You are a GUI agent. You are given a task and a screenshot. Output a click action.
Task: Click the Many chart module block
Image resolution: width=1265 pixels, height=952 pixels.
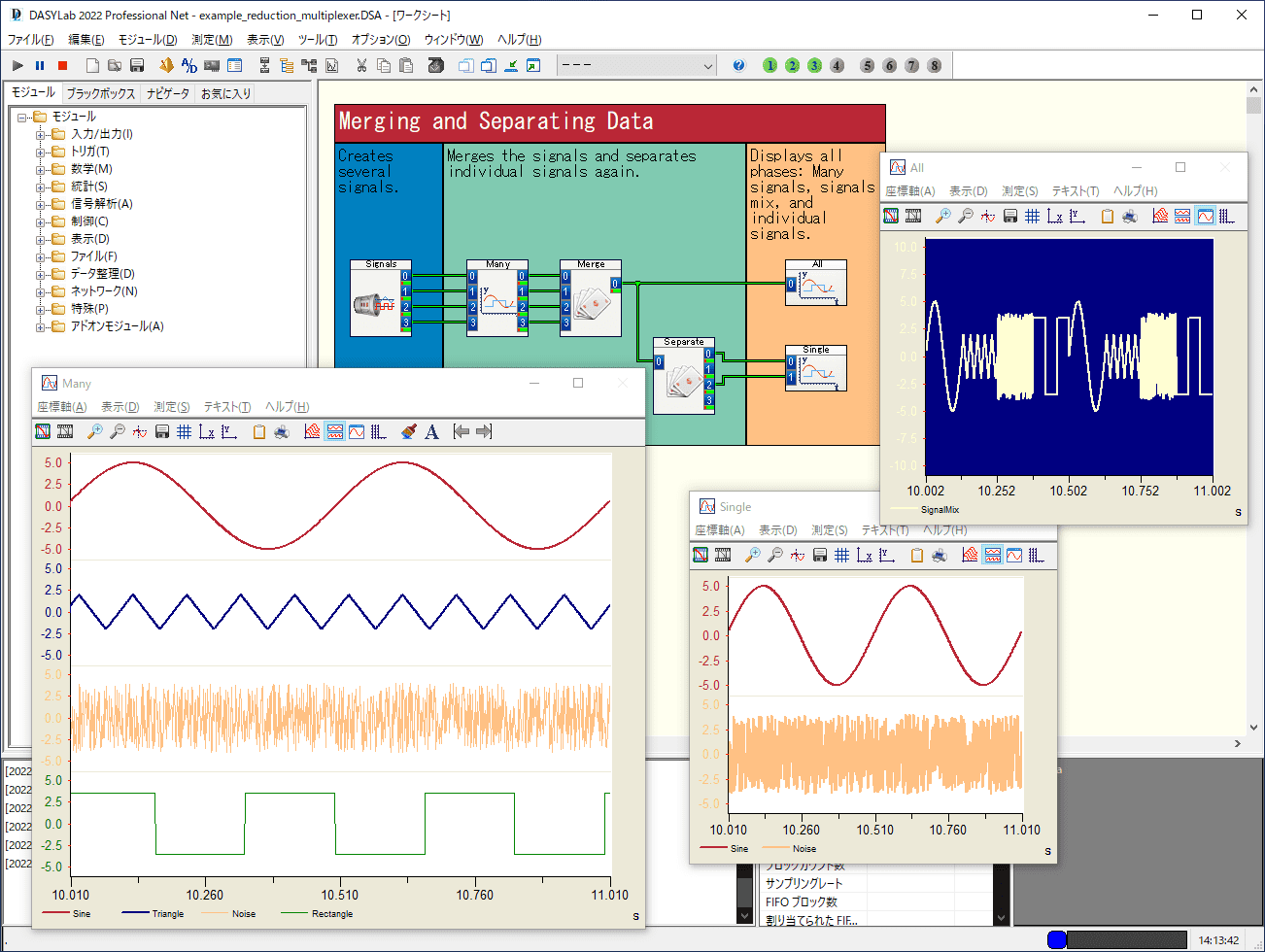point(497,298)
